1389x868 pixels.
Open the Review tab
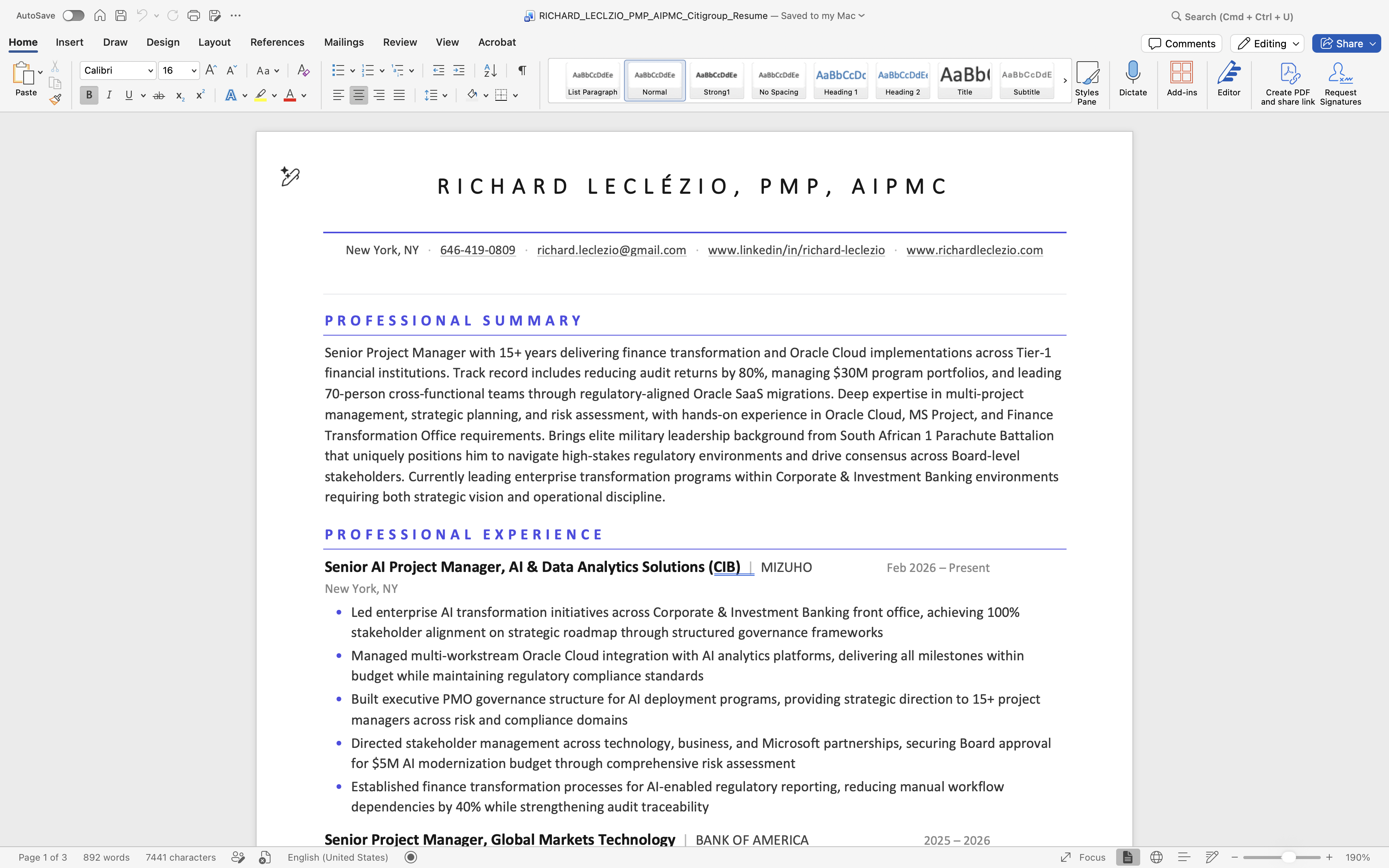(x=400, y=42)
